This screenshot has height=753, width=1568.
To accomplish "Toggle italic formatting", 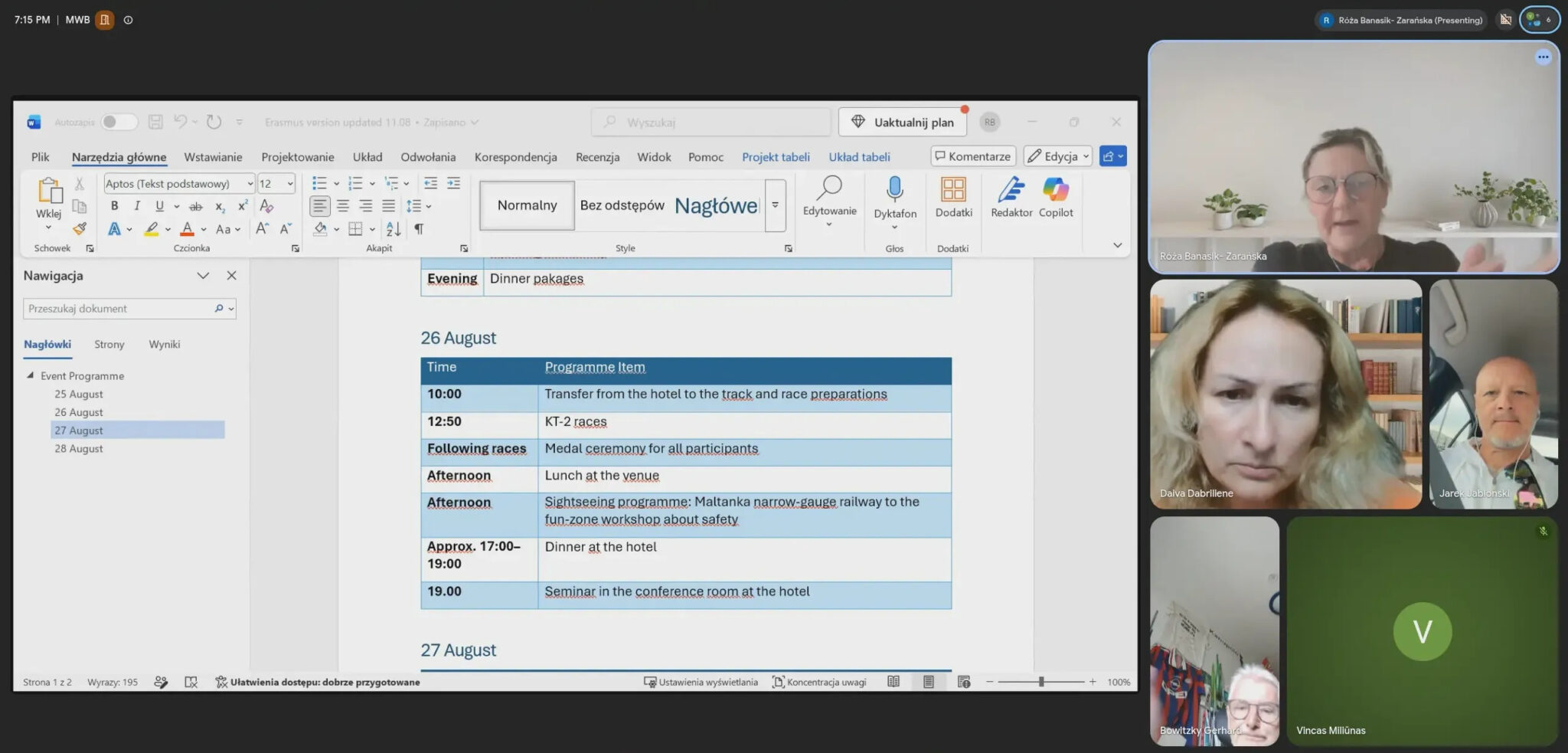I will point(136,205).
